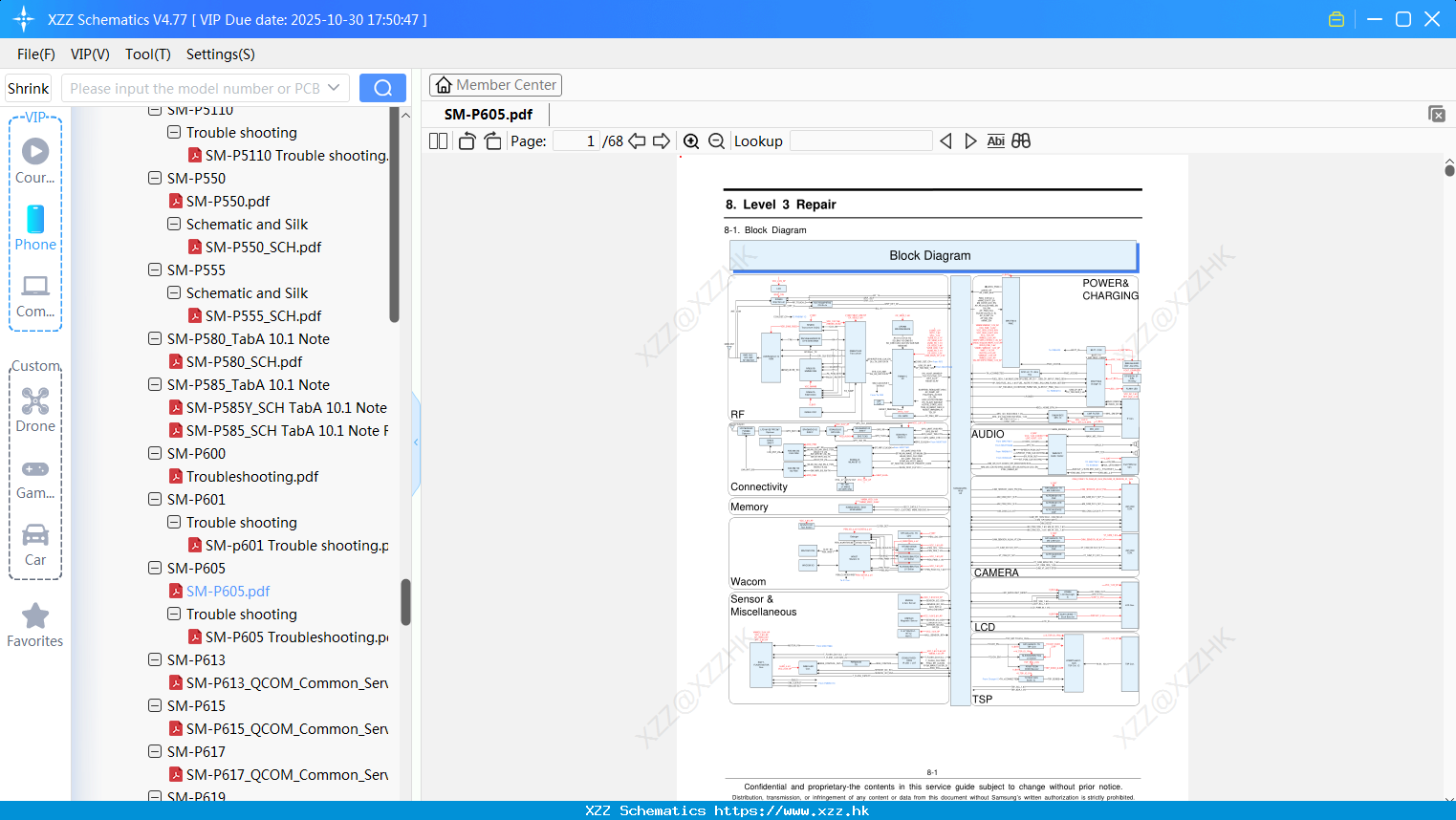Collapse Trouble shooting under SM-P605

tap(174, 614)
